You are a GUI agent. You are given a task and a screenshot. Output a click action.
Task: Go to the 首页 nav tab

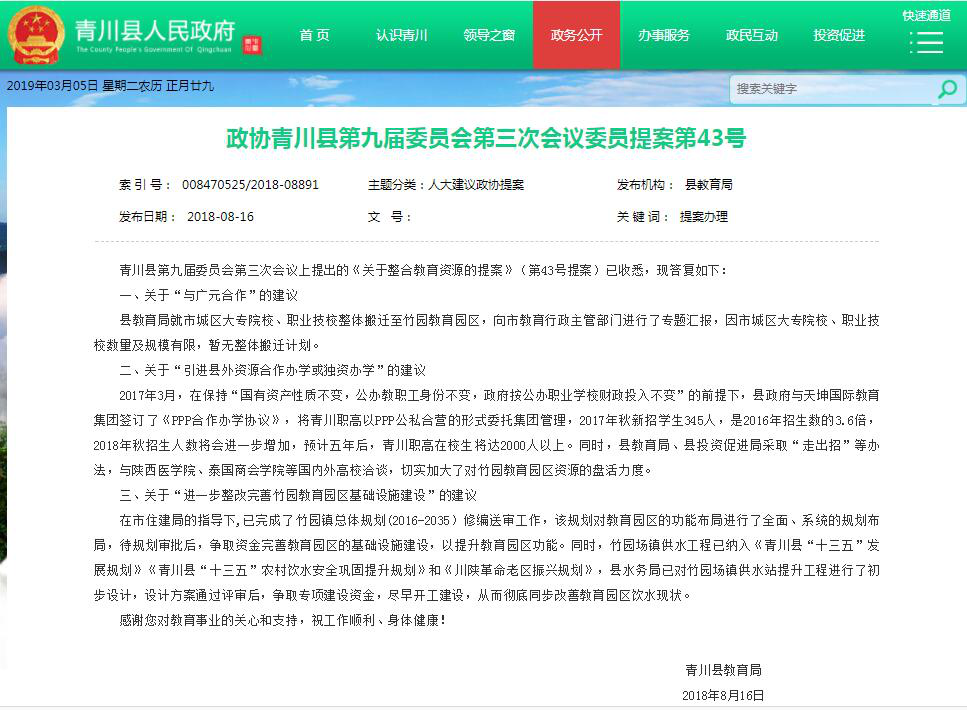(314, 35)
